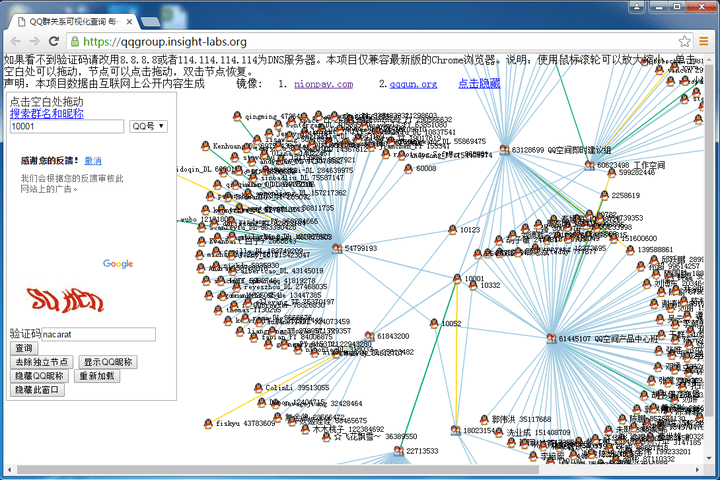The width and height of the screenshot is (720, 480).
Task: Select penguin node 洗业成 151408709
Action: [x=499, y=432]
